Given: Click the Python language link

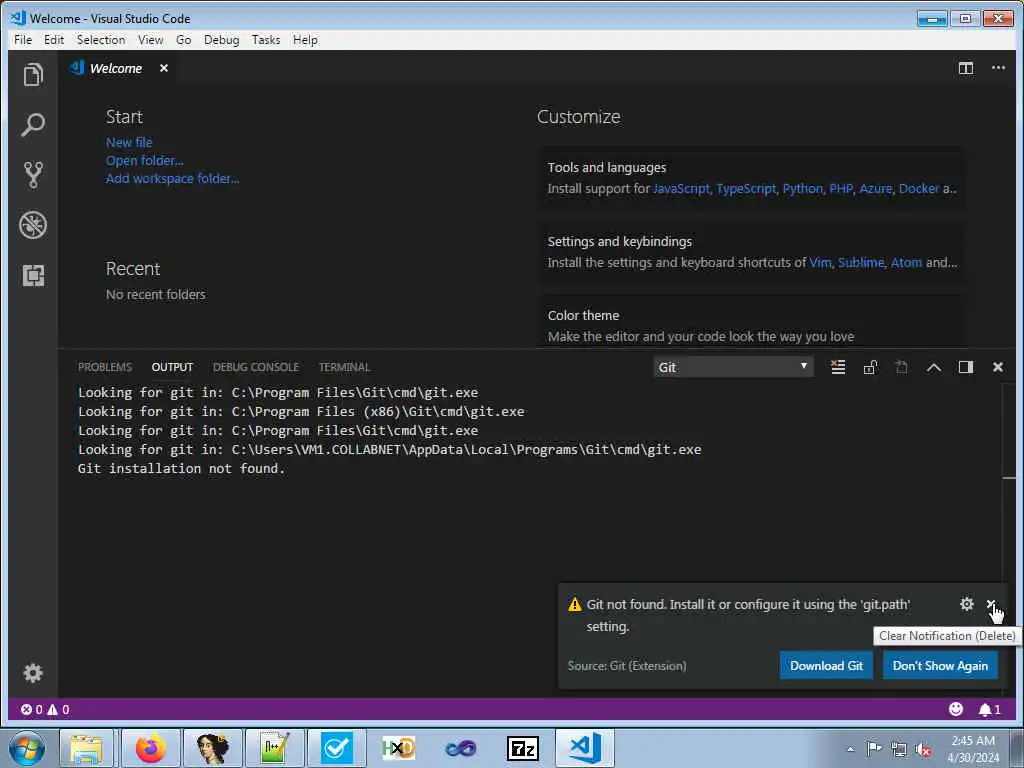Looking at the screenshot, I should coord(803,189).
